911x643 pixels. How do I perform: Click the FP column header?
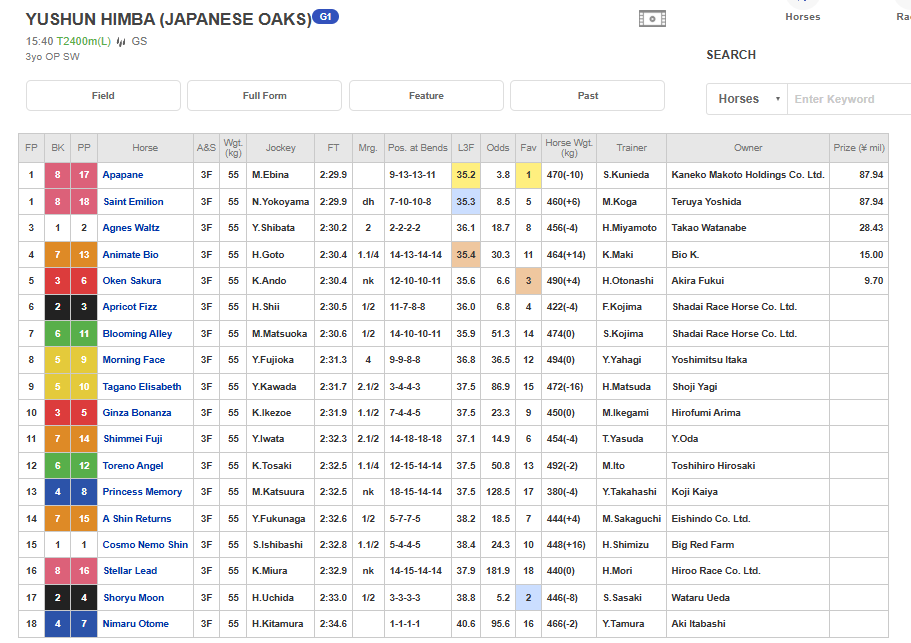pyautogui.click(x=31, y=148)
